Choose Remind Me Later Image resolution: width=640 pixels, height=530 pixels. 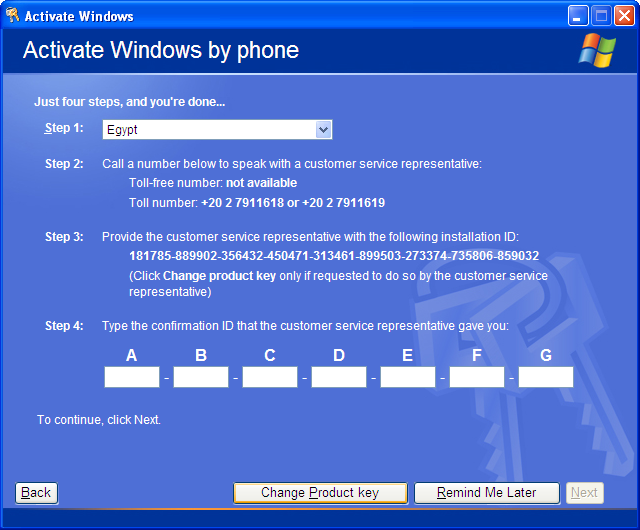click(487, 493)
